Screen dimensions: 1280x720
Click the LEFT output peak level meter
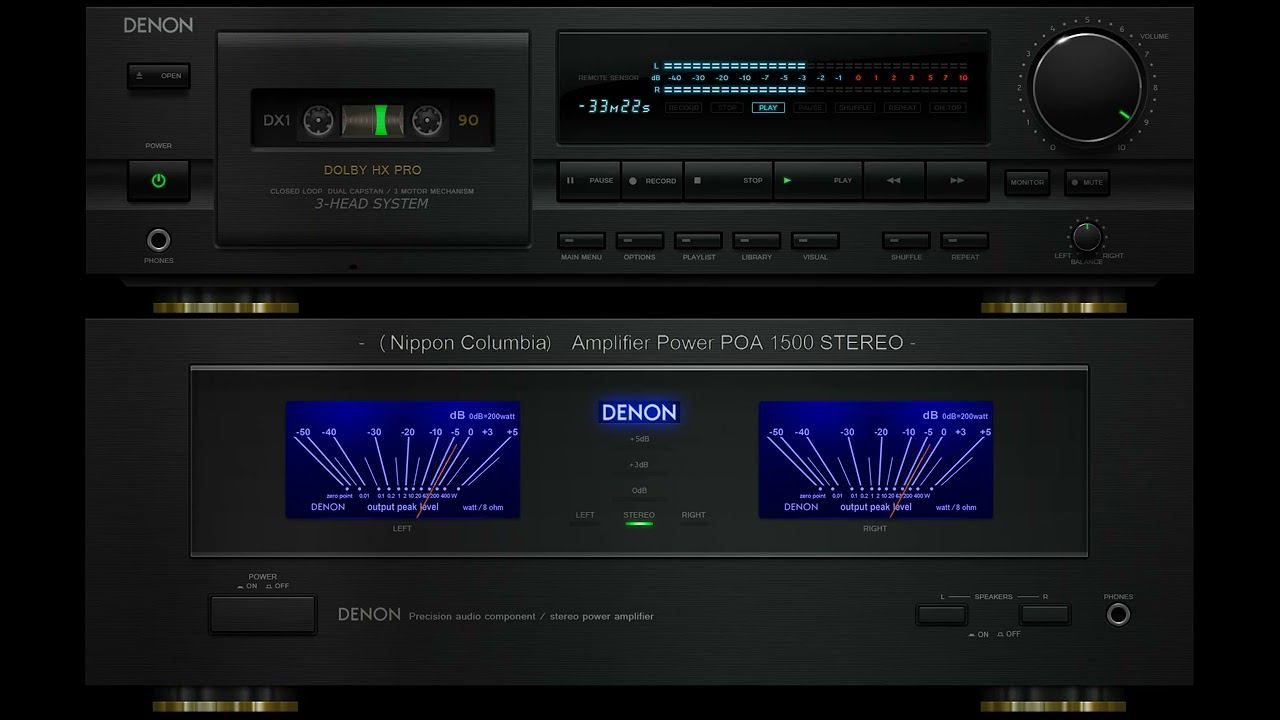(x=403, y=460)
